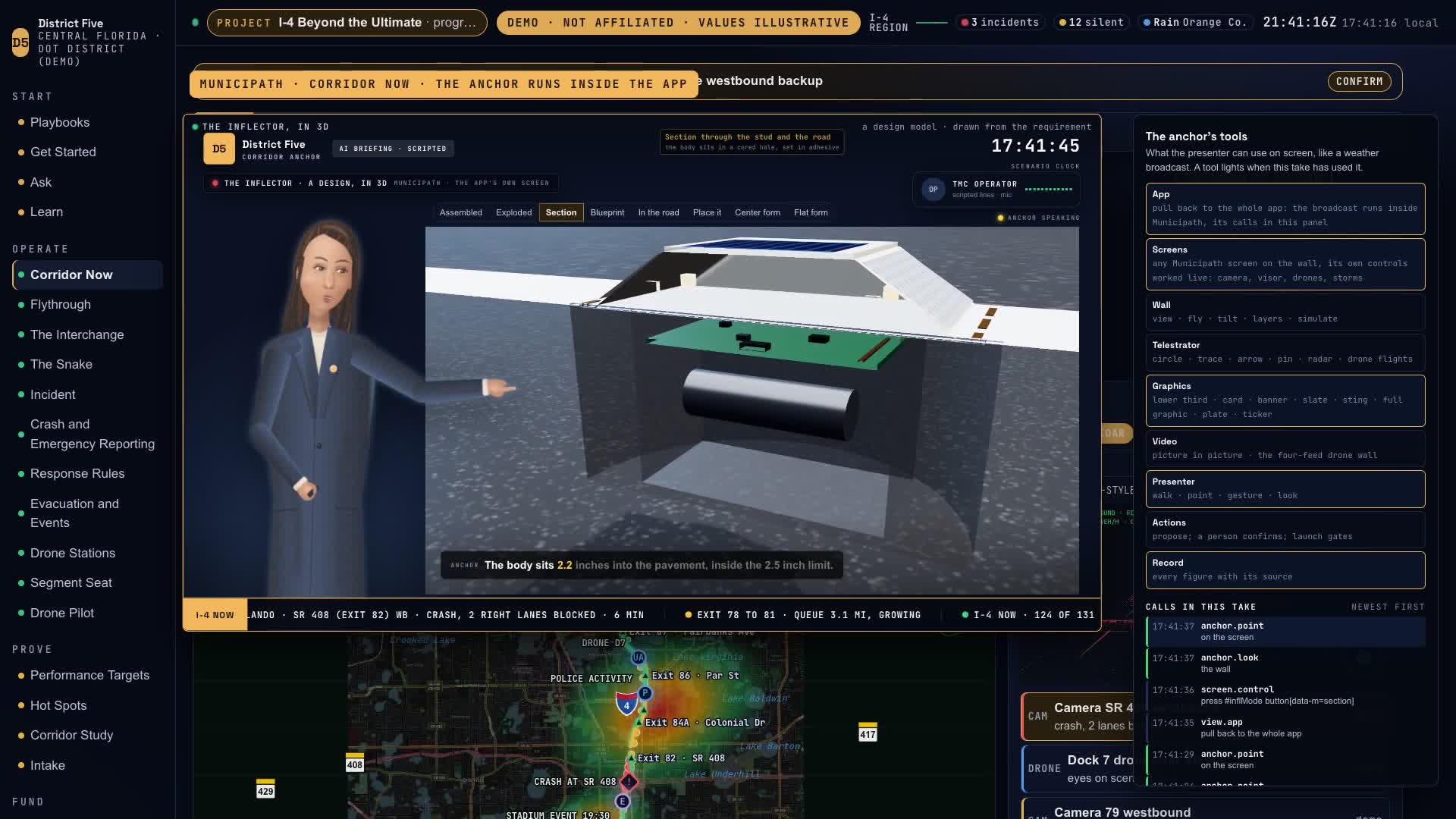Open the Rain Orange Co. weather pill
The width and height of the screenshot is (1456, 819).
click(x=1194, y=22)
